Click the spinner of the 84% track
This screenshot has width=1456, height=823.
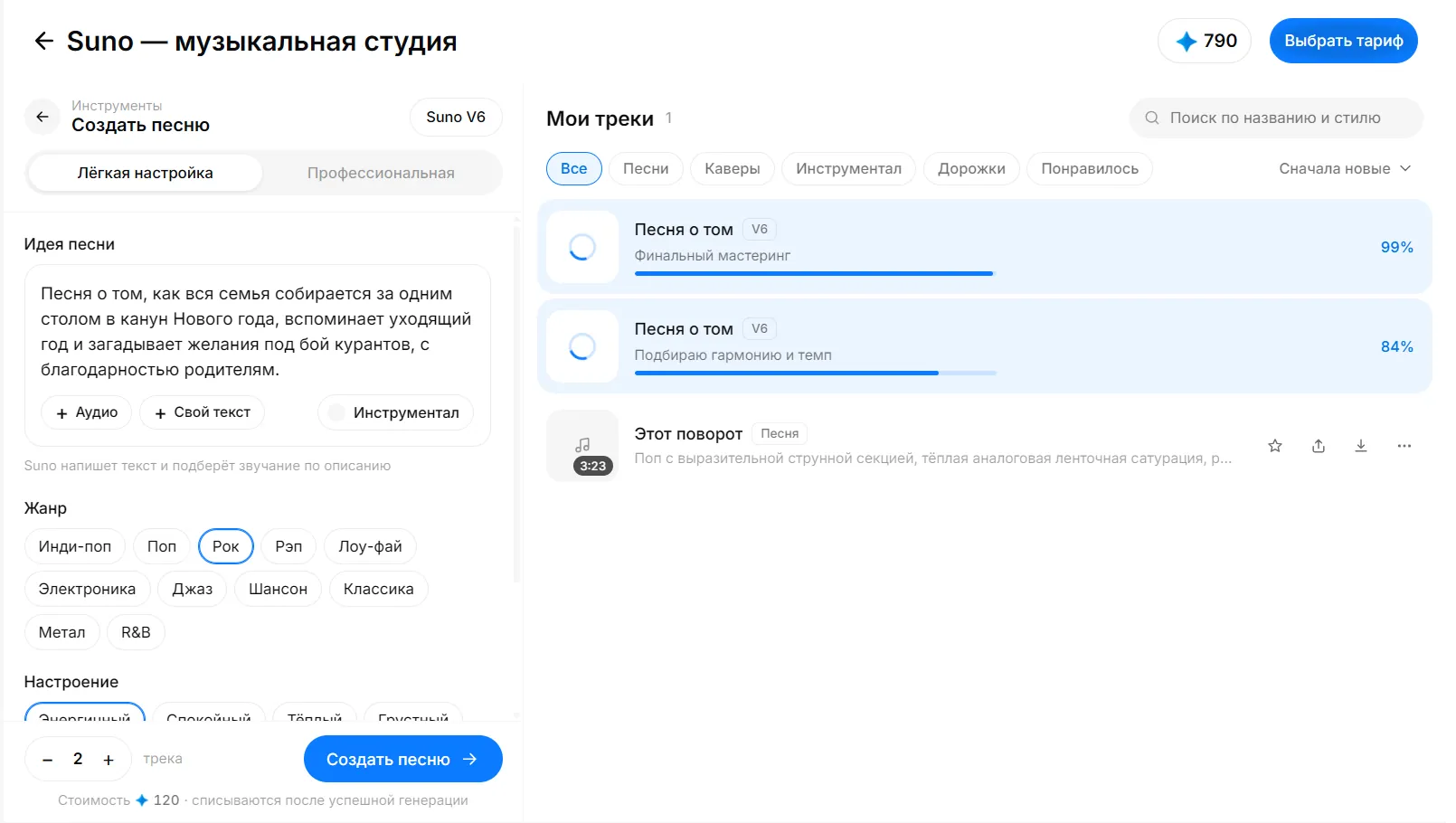point(582,346)
